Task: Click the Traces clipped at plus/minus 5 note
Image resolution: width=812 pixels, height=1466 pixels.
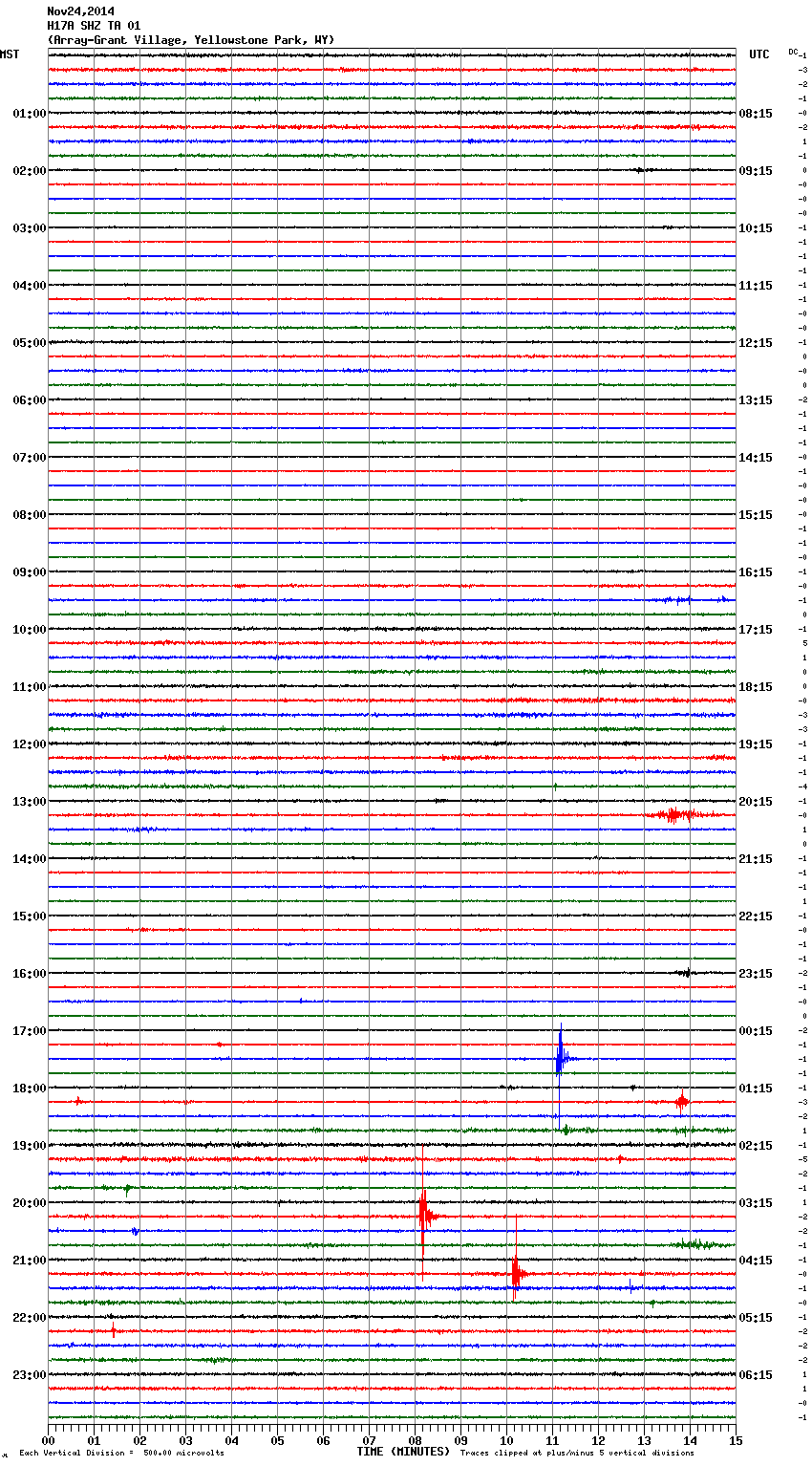Action: coord(577,1454)
